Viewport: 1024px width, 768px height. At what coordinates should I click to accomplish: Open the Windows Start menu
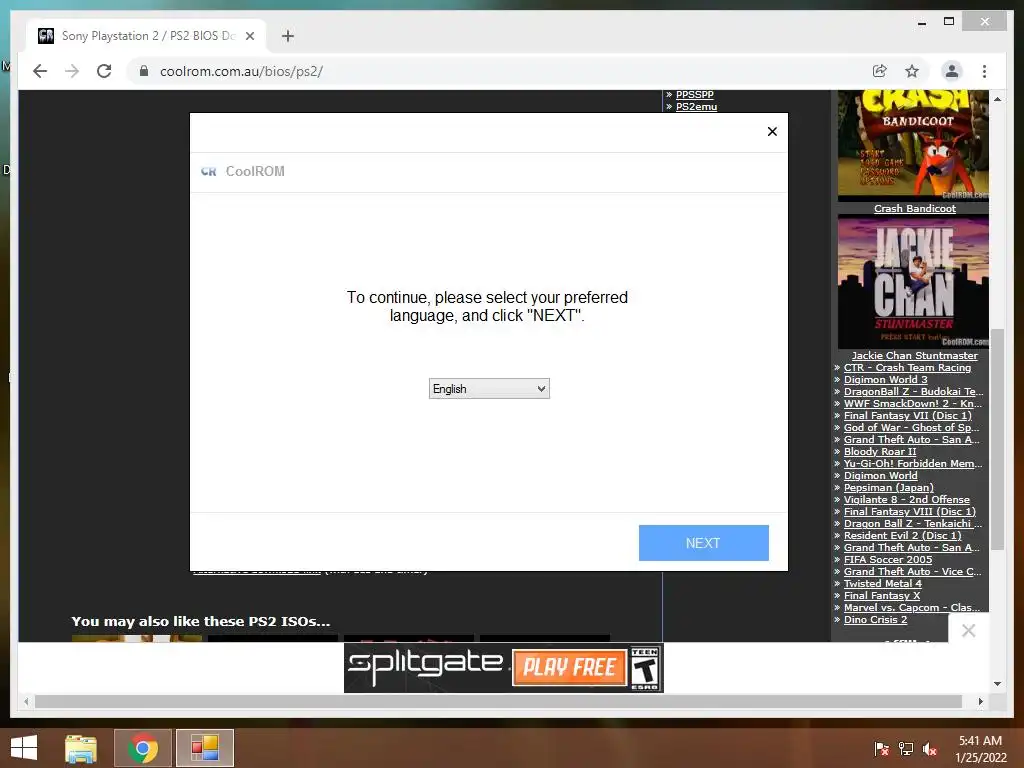click(x=24, y=748)
